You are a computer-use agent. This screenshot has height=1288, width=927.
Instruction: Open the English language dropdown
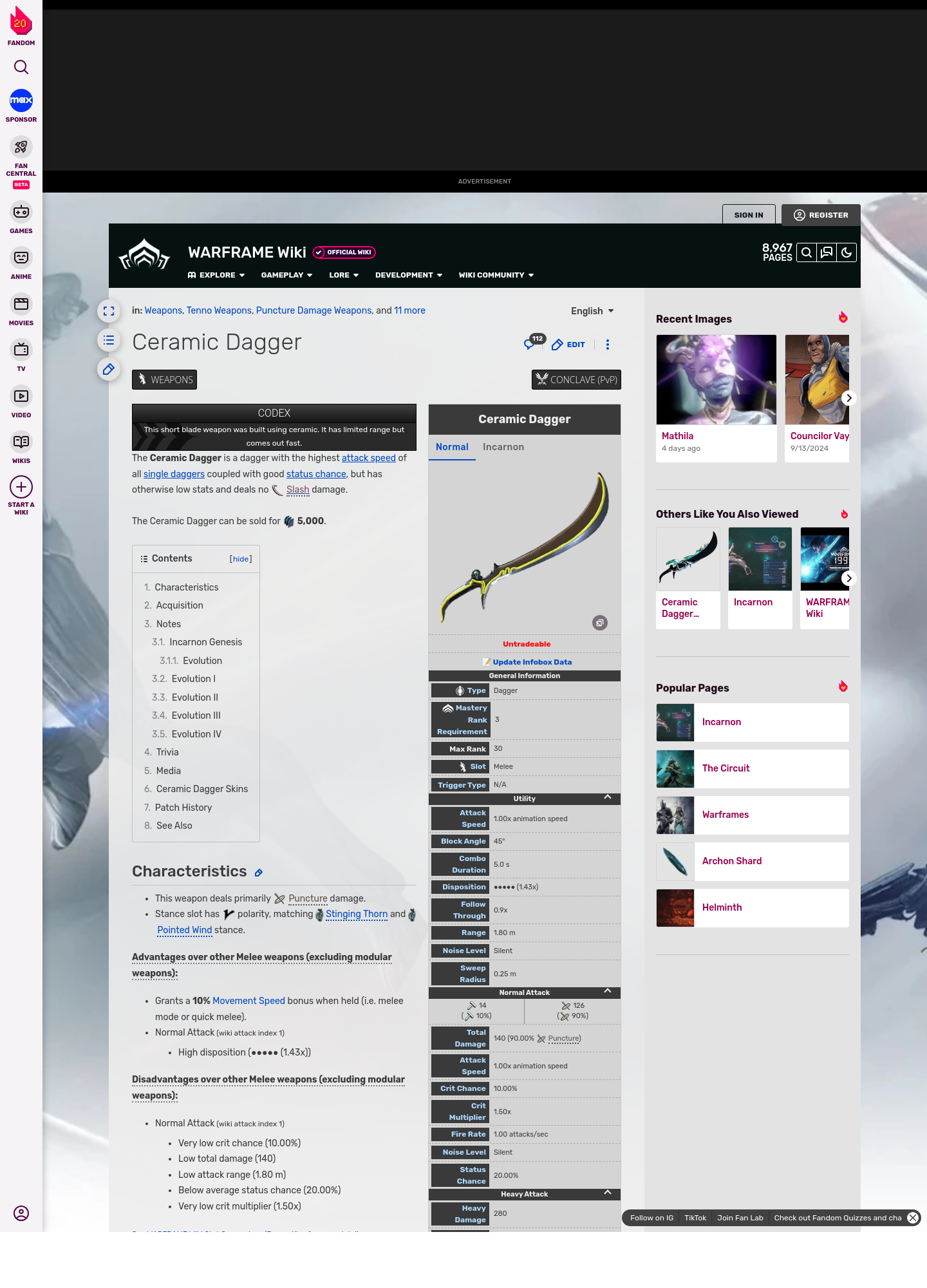click(x=592, y=311)
